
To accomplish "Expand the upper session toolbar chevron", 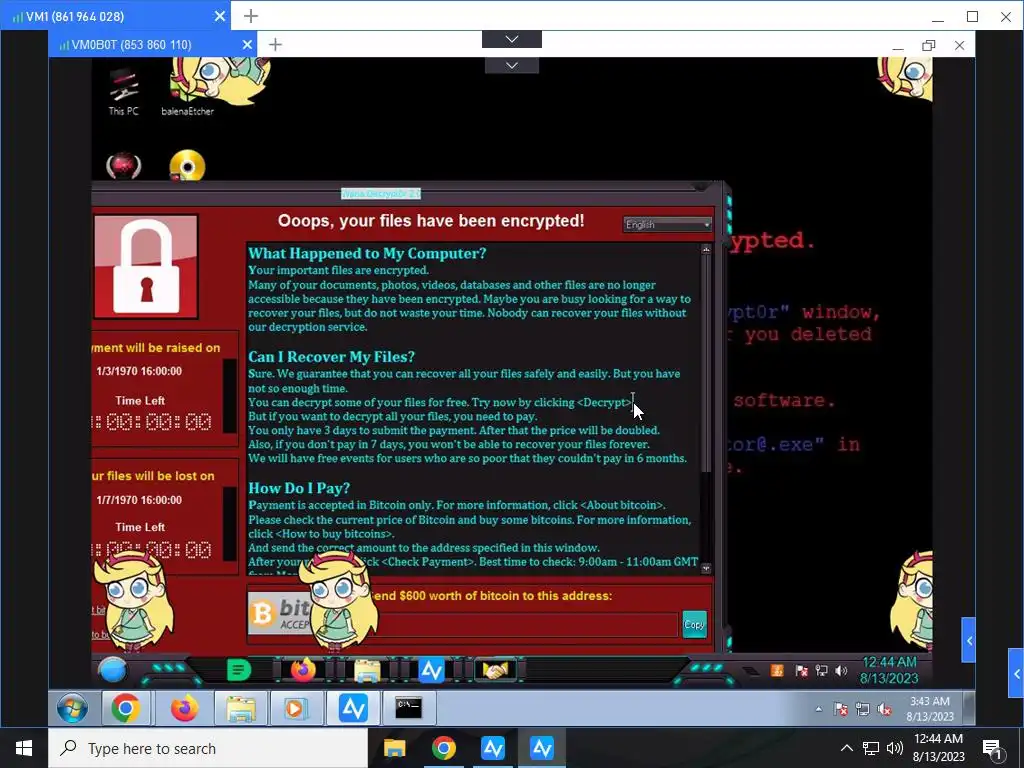I will 512,39.
